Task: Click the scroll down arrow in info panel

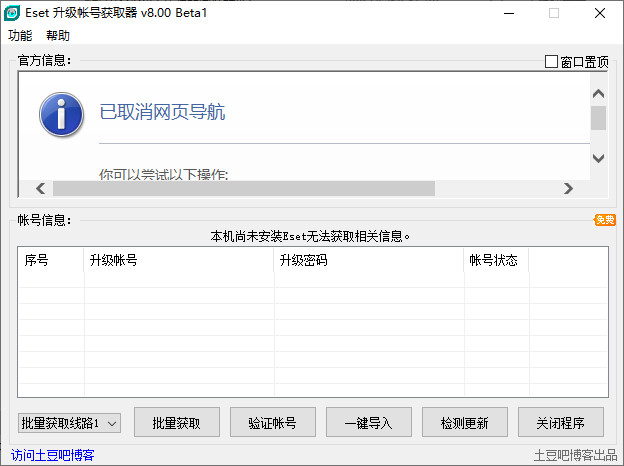Action: point(598,158)
